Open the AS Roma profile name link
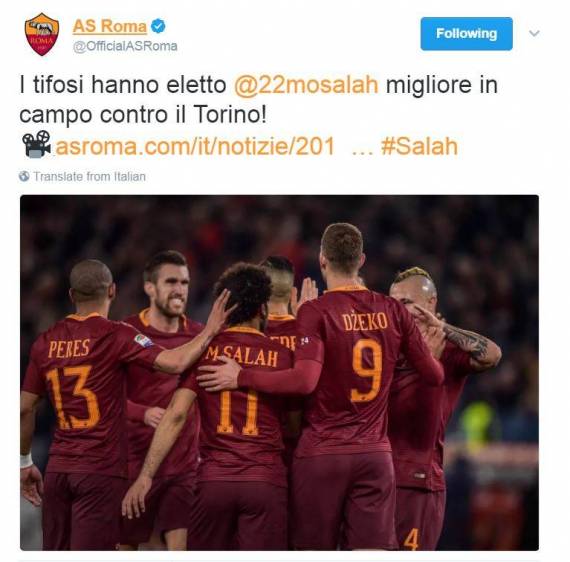Screen dimensions: 570x562 pyautogui.click(x=109, y=26)
